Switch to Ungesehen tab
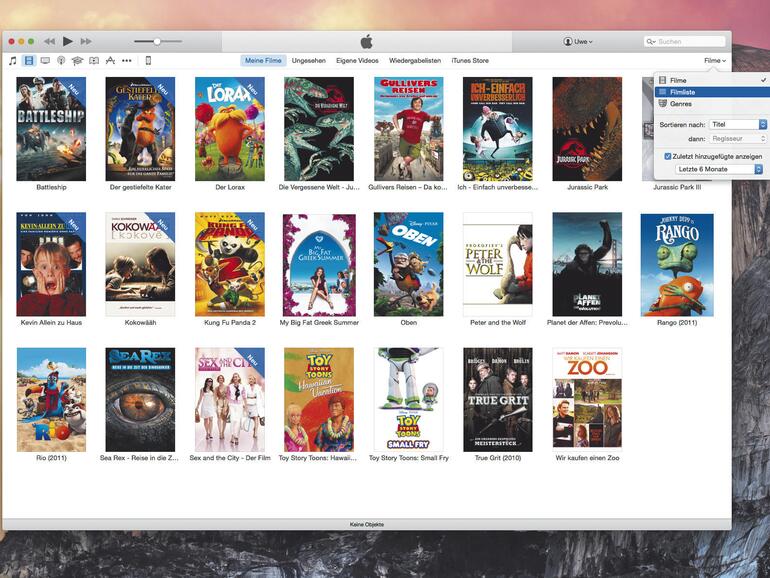Screen dimensions: 770x578 (x=308, y=60)
